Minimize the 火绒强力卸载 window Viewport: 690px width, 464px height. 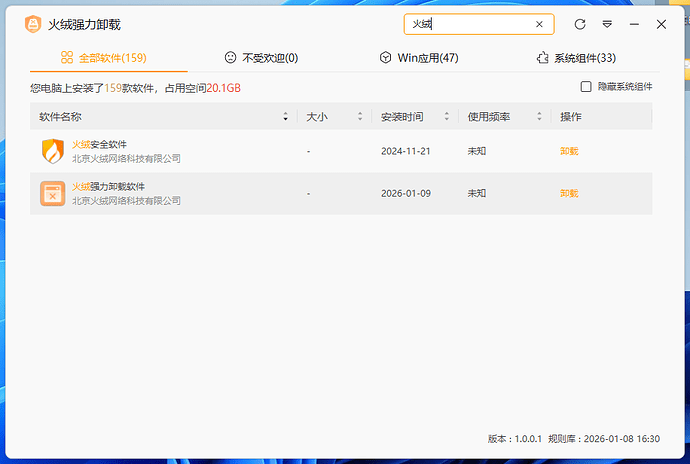point(634,24)
